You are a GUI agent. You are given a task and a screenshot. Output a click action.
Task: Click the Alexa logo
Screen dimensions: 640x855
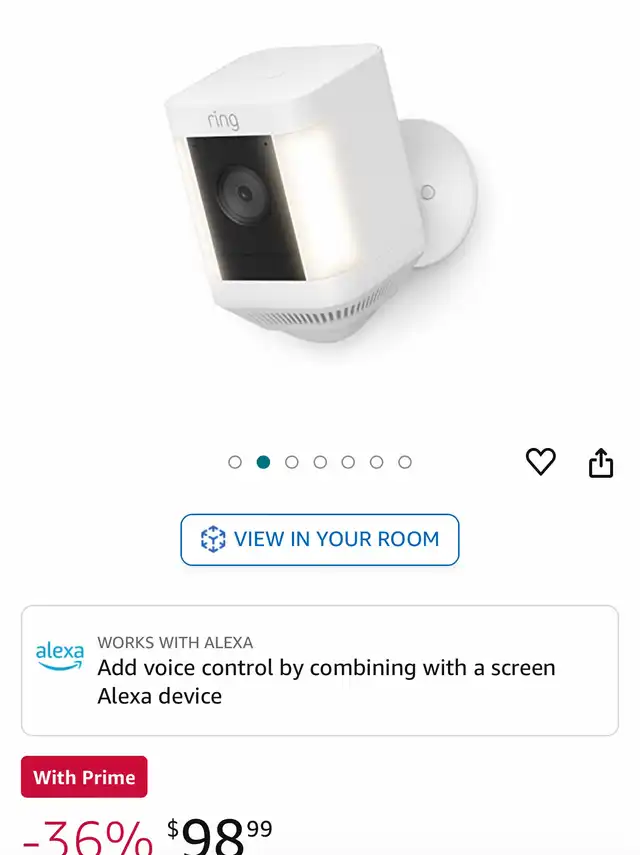(60, 656)
